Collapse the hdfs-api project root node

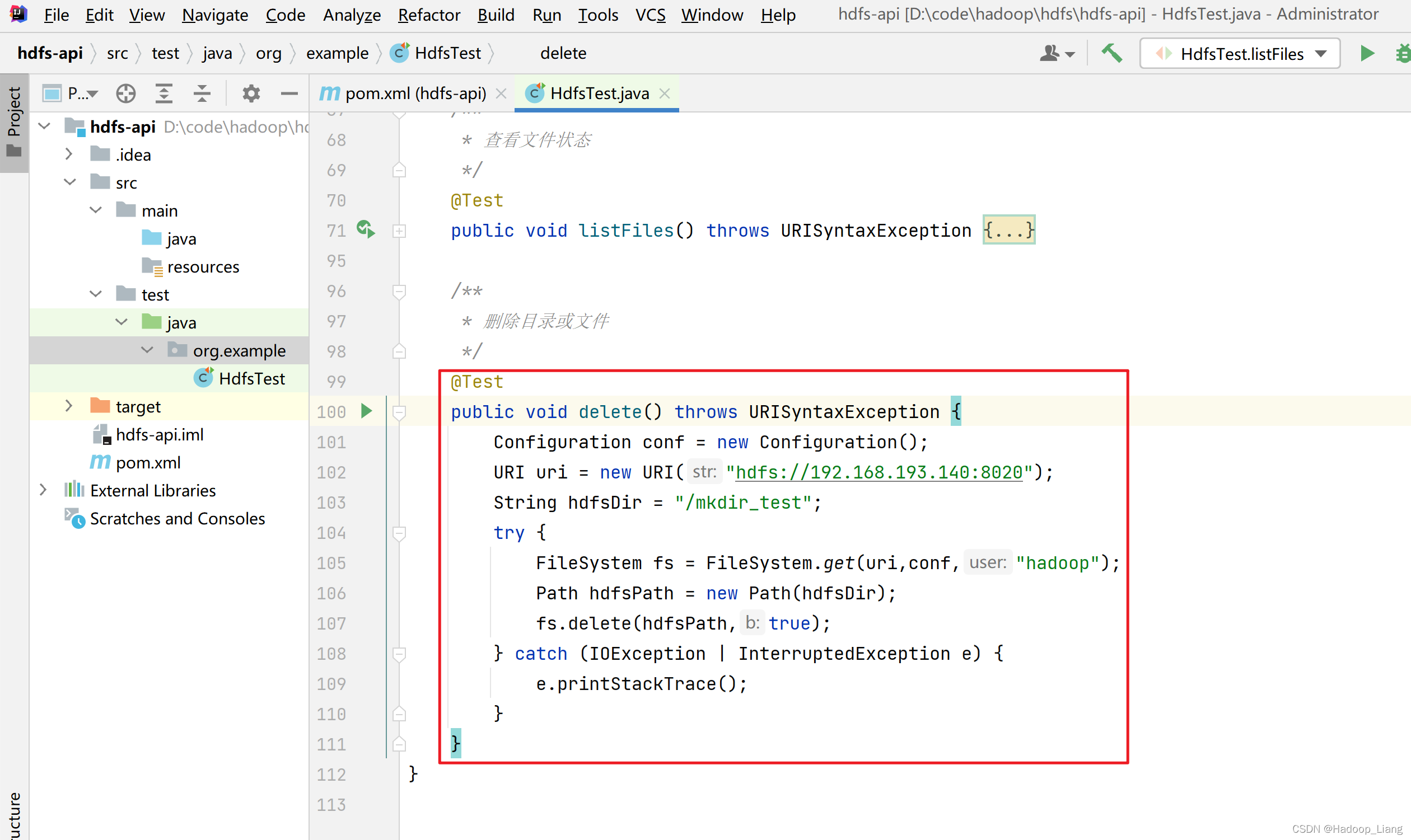pos(44,126)
